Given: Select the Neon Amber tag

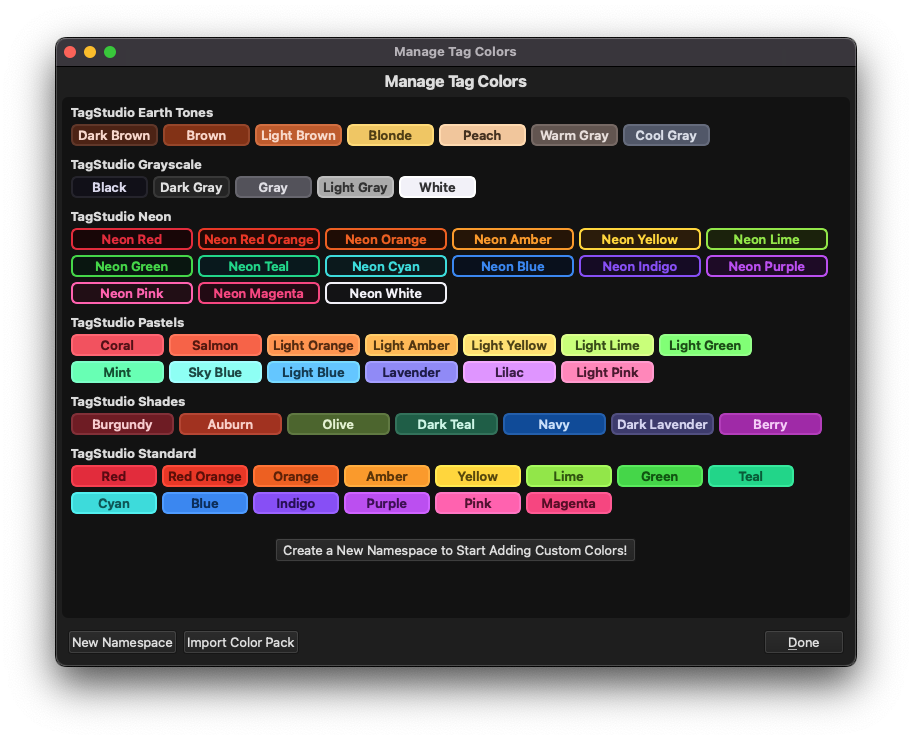Looking at the screenshot, I should (x=512, y=239).
